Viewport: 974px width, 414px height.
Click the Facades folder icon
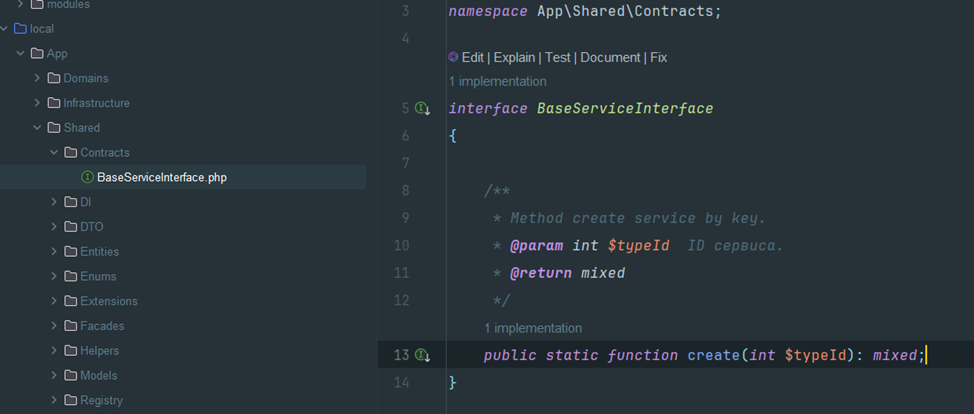tap(71, 326)
